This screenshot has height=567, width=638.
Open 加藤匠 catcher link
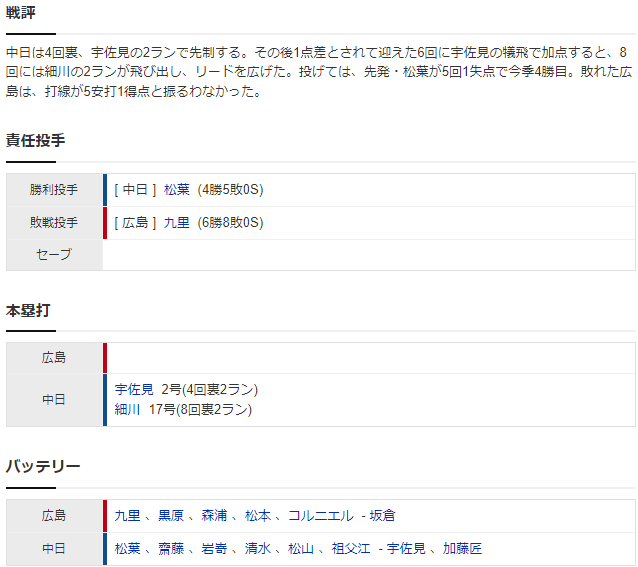click(463, 548)
